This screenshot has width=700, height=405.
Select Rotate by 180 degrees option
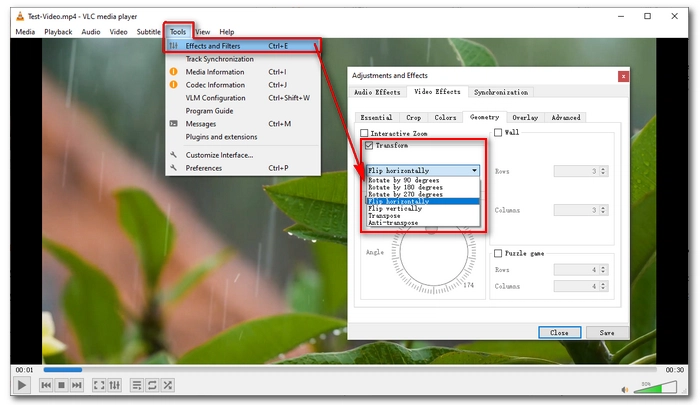click(x=423, y=188)
